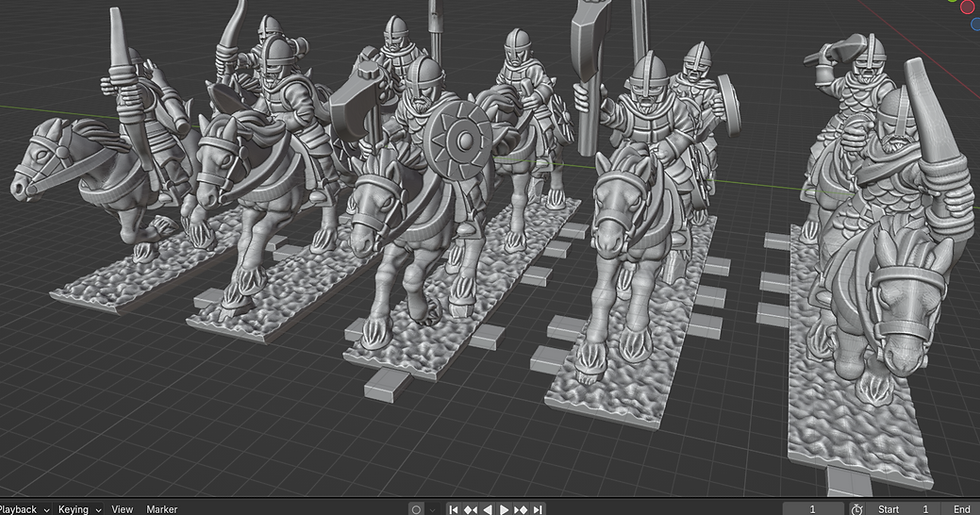Select the round sun-emblem shield on center rider

coord(458,142)
